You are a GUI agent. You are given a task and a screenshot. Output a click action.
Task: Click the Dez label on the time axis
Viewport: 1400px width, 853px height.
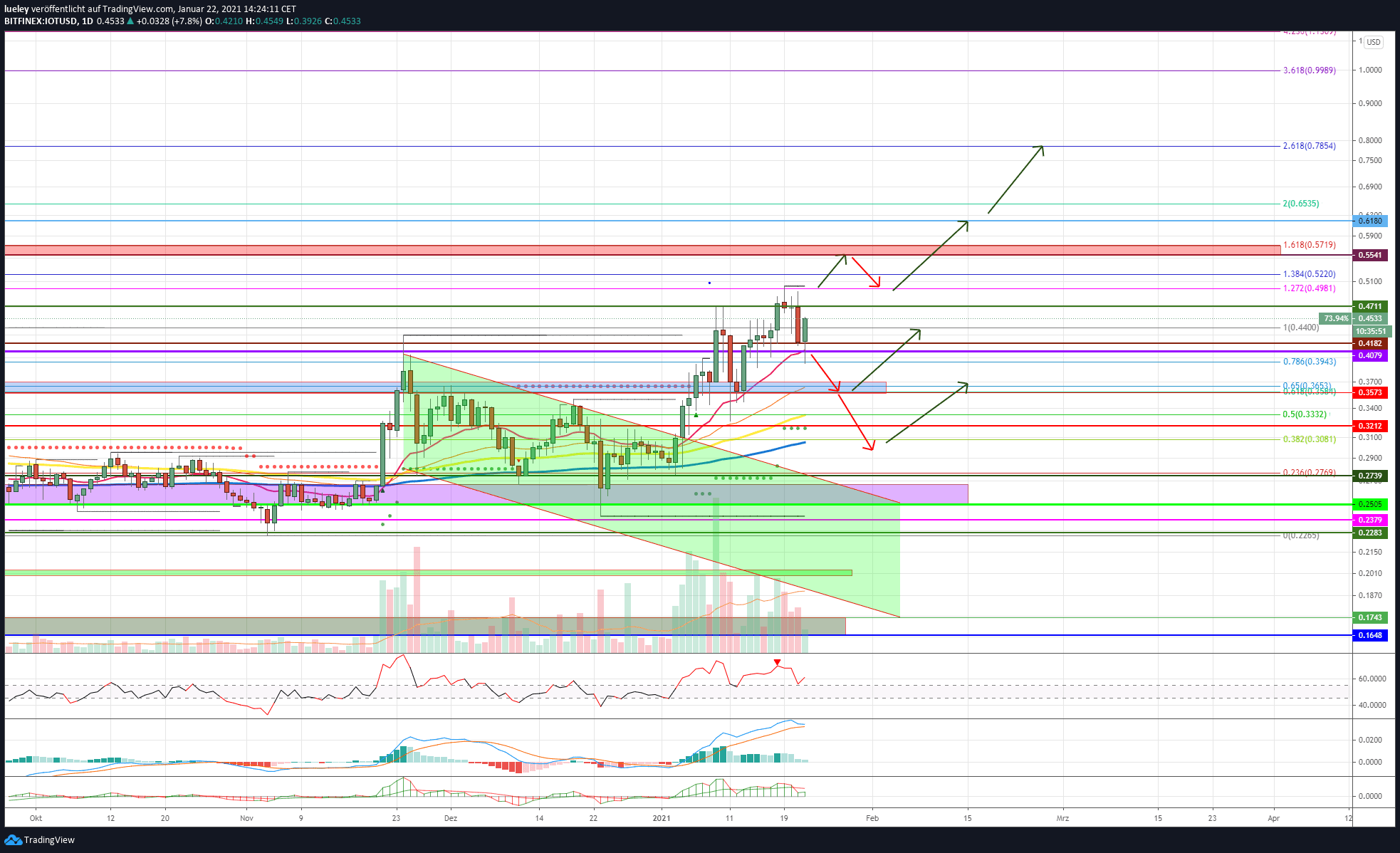[x=450, y=818]
